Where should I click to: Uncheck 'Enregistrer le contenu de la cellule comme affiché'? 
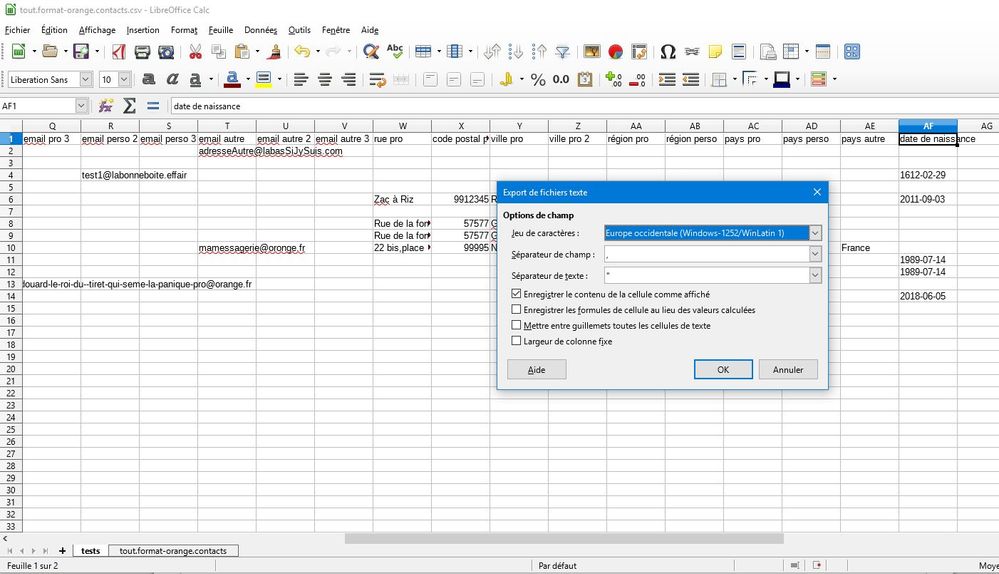click(516, 294)
